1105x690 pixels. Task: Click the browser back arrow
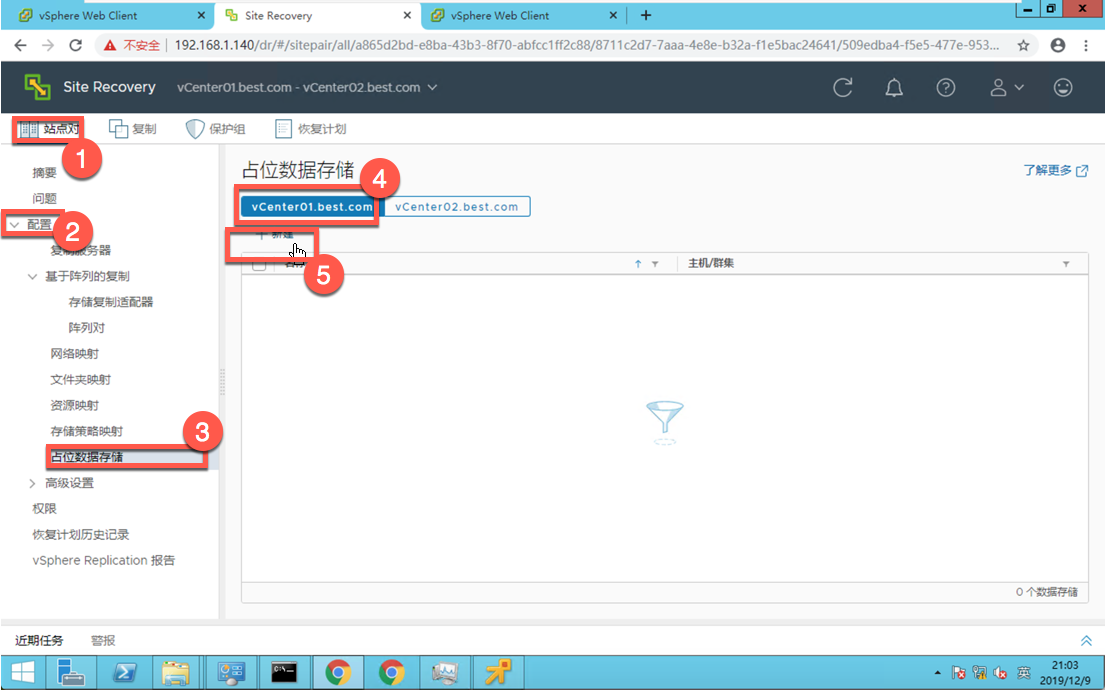click(20, 45)
